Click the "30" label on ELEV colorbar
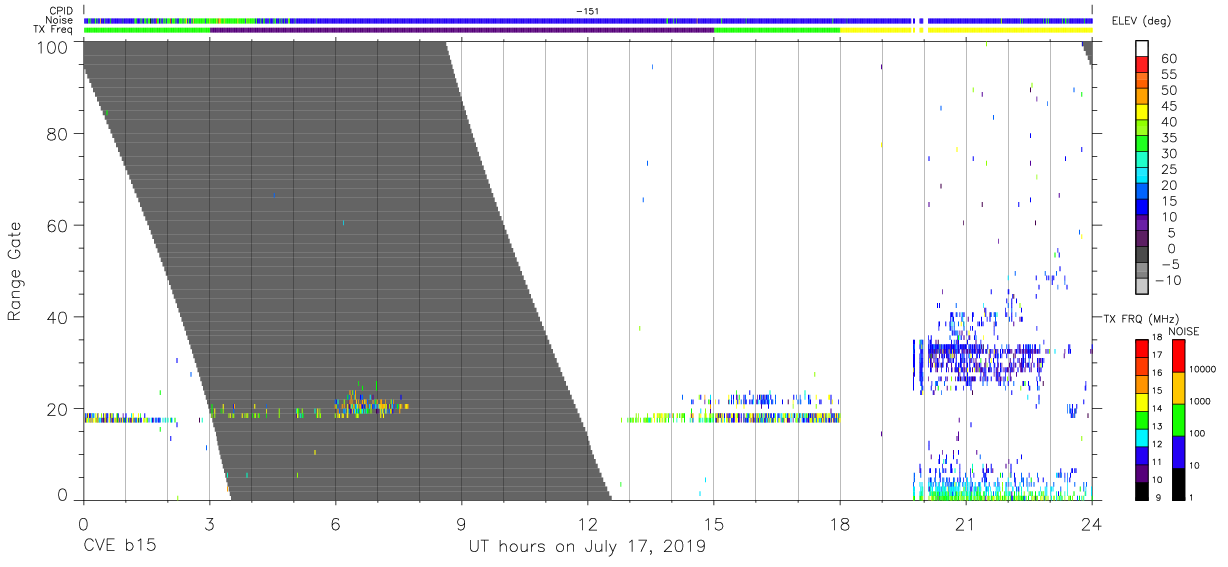Viewport: 1228px width, 567px height. click(x=1169, y=154)
